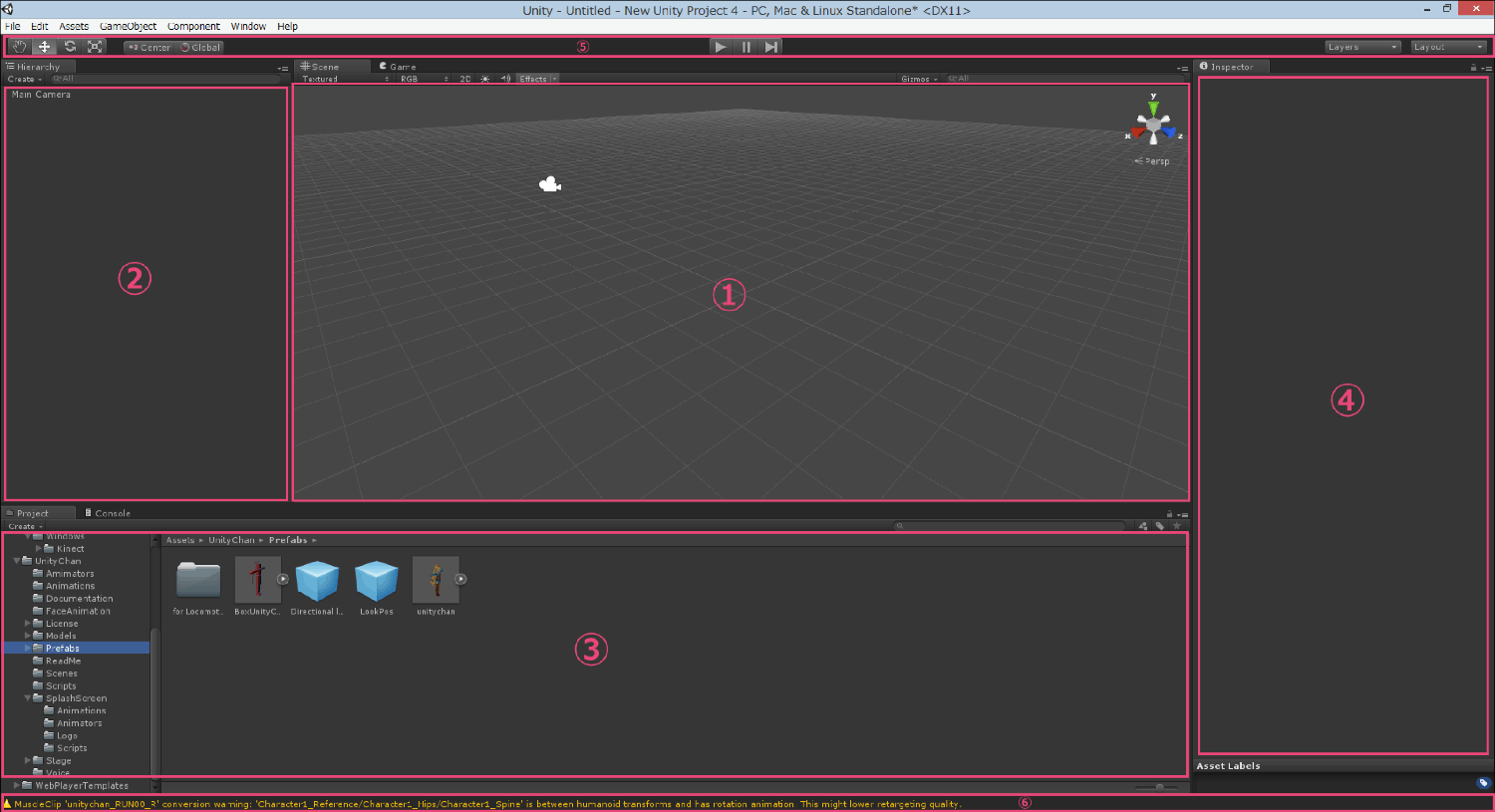Collapse the UnityChan folder tree
This screenshot has width=1495, height=812.
17,561
